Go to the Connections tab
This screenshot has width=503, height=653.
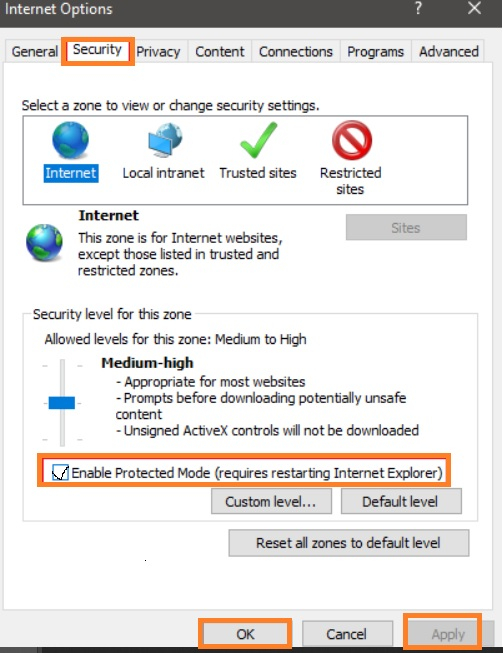click(x=296, y=52)
